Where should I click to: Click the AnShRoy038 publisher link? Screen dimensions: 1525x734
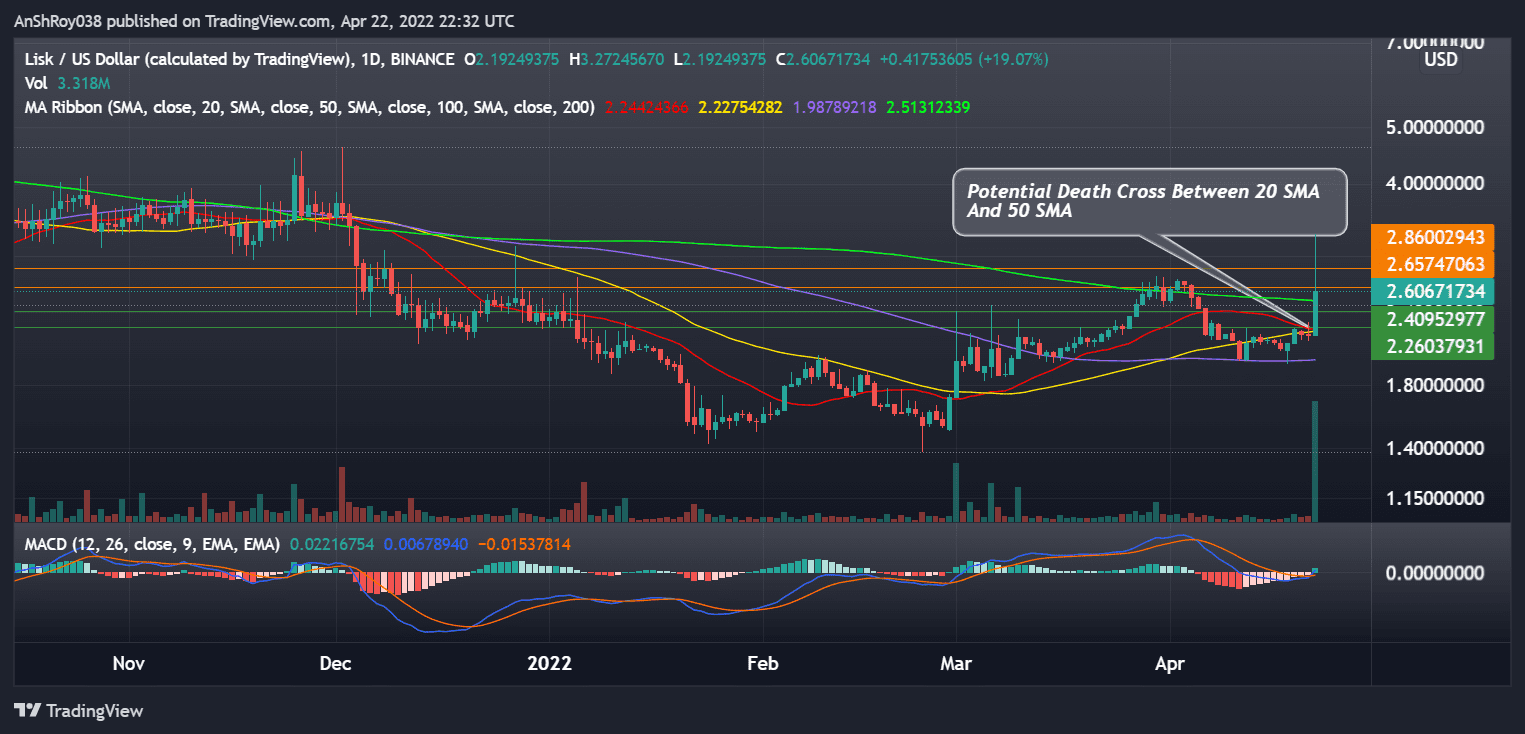[x=60, y=20]
